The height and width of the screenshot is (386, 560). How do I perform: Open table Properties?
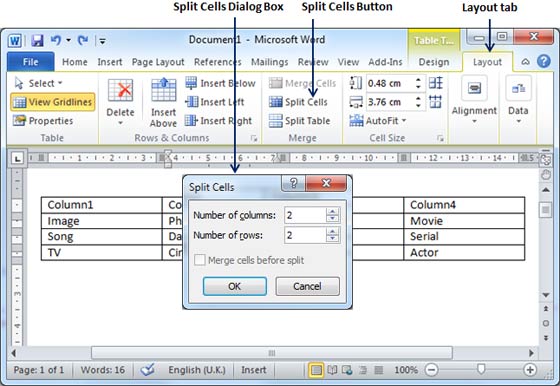click(x=43, y=121)
